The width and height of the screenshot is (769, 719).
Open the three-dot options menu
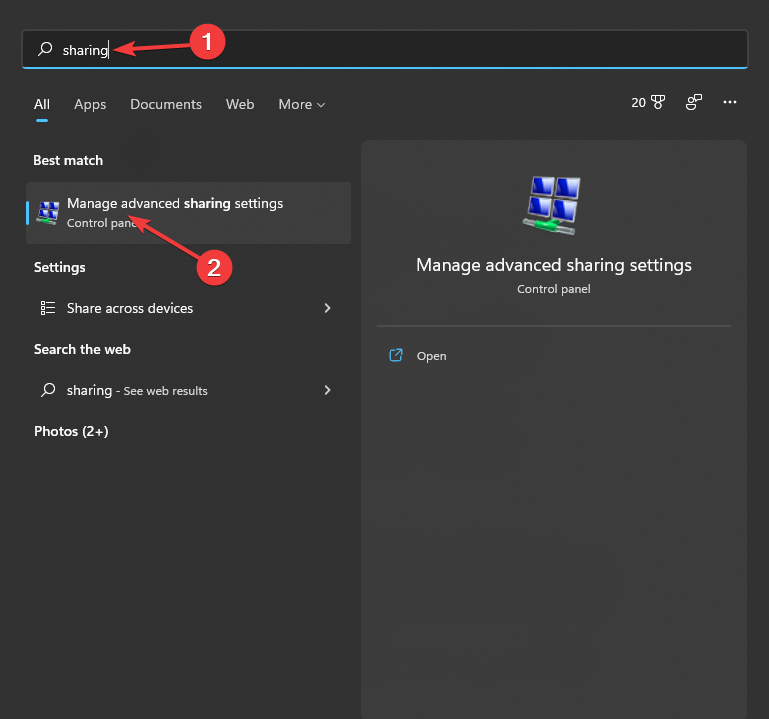click(x=730, y=102)
